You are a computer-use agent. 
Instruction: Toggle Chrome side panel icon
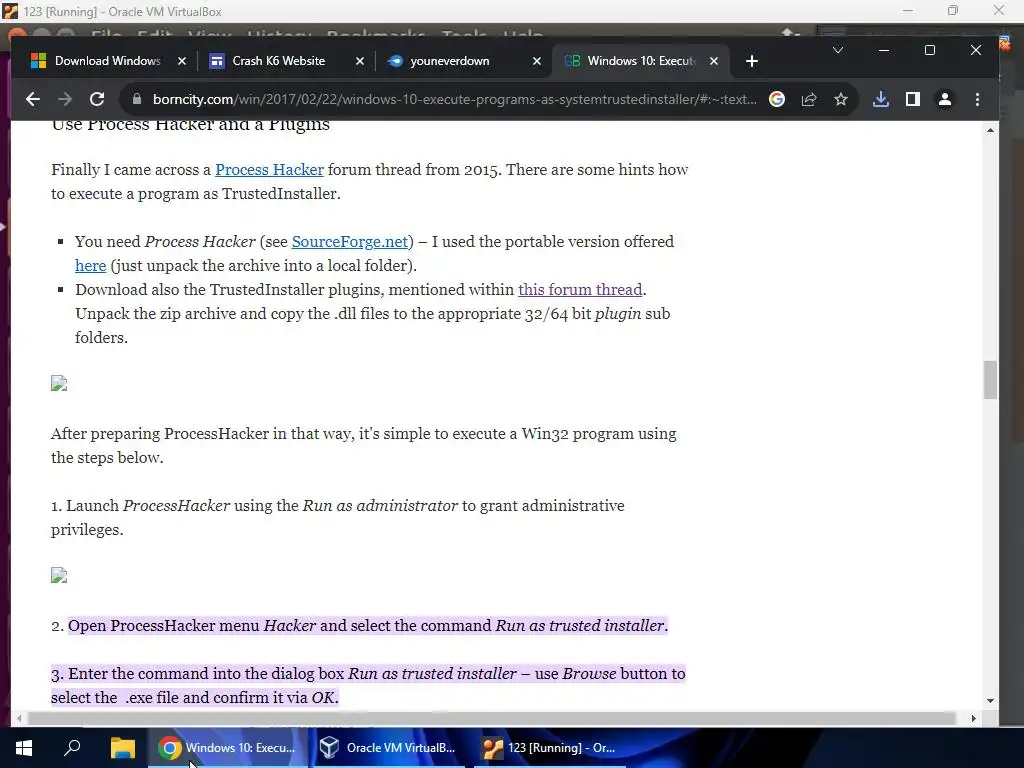tap(912, 99)
